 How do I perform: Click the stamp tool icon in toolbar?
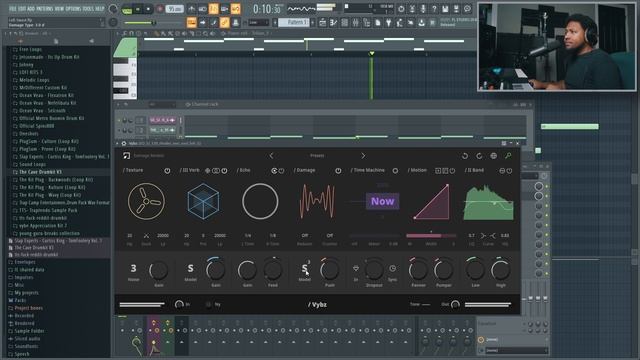point(236,22)
